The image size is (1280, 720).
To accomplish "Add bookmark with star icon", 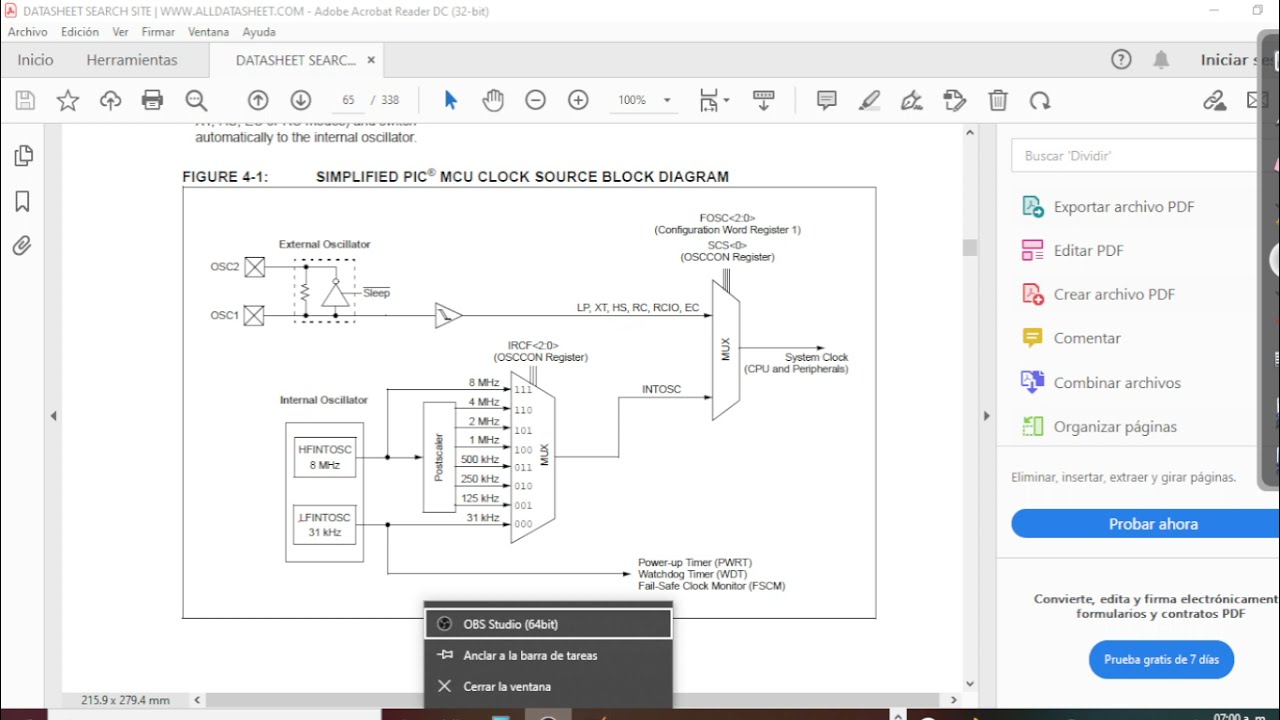I will [x=67, y=100].
